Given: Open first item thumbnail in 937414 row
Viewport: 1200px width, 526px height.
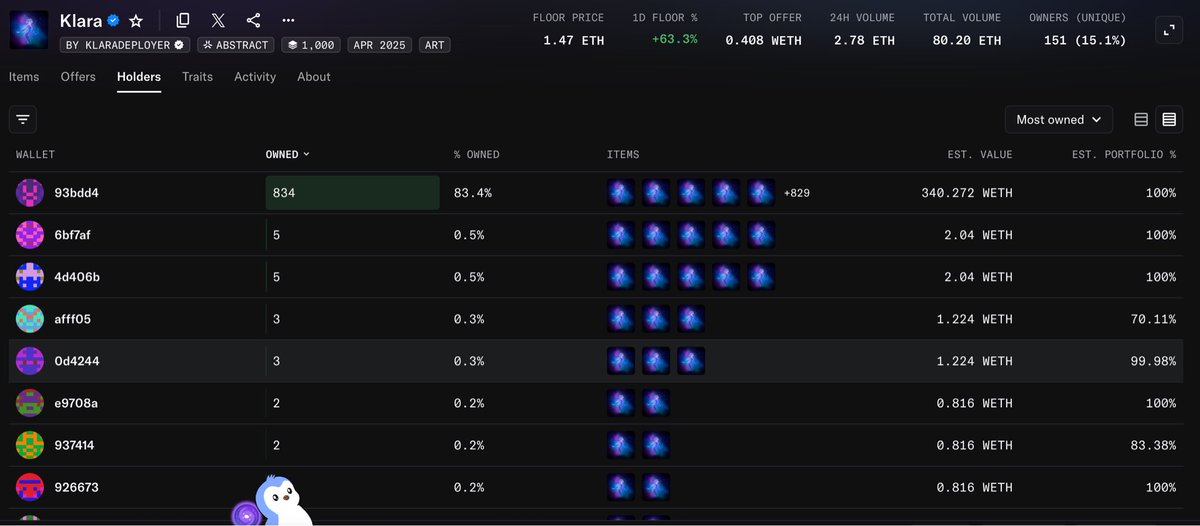Looking at the screenshot, I should 621,445.
